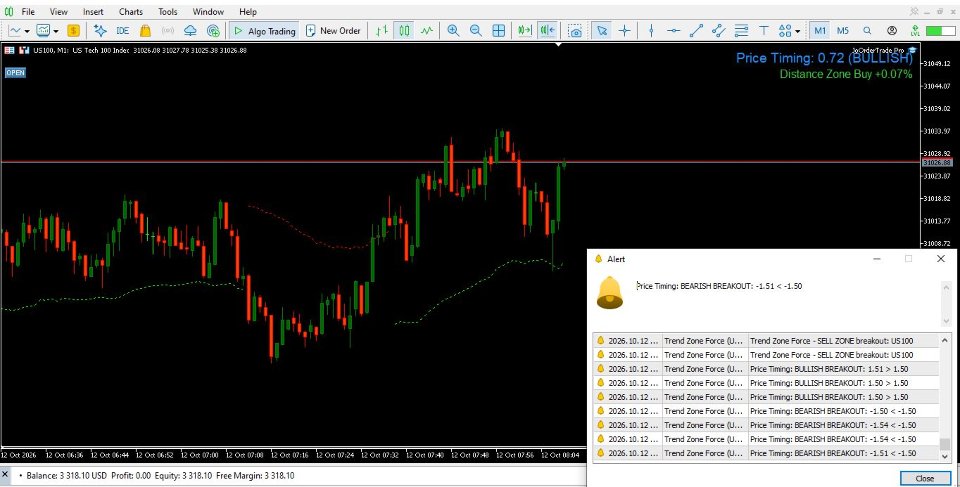Click the green connection status bar
The image size is (960, 487).
[x=940, y=31]
